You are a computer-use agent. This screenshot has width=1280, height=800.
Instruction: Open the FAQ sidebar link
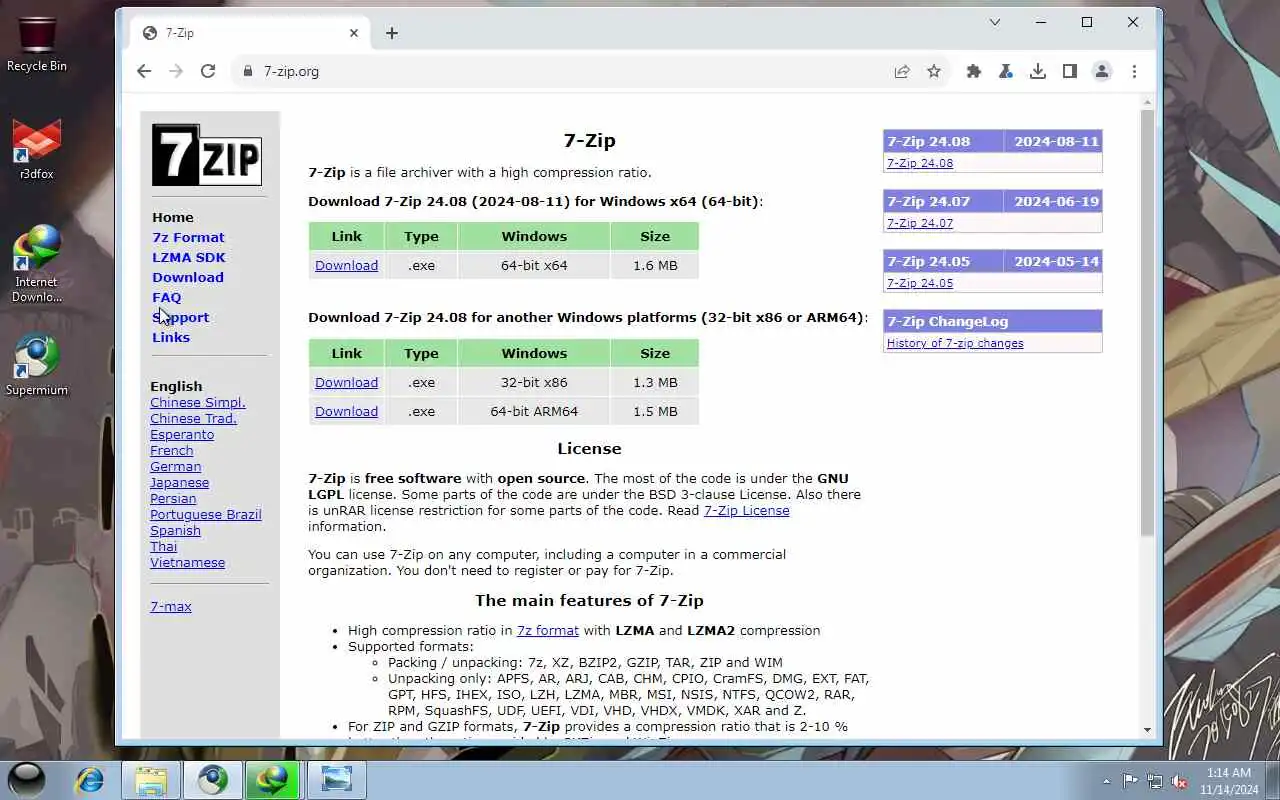167,297
